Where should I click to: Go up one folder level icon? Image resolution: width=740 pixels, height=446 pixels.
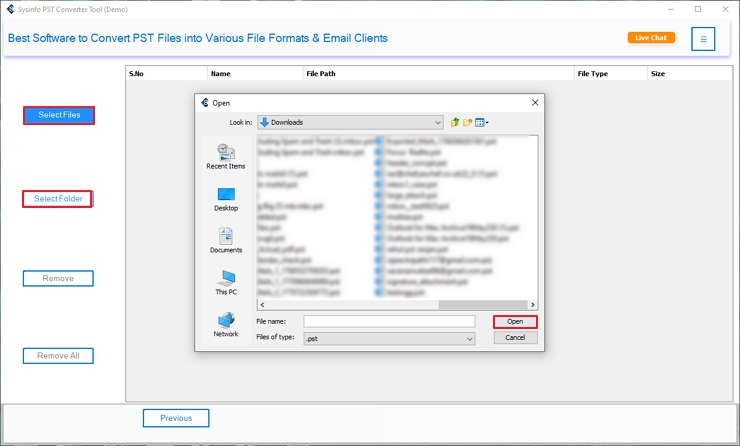454,123
